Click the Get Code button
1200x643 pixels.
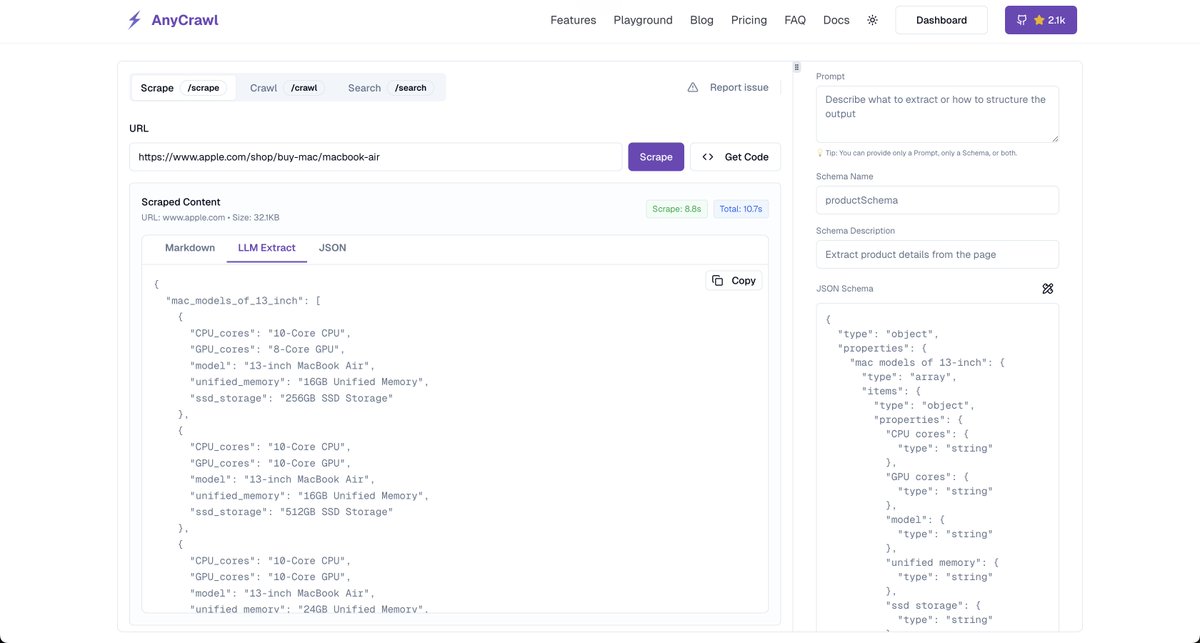coord(735,157)
